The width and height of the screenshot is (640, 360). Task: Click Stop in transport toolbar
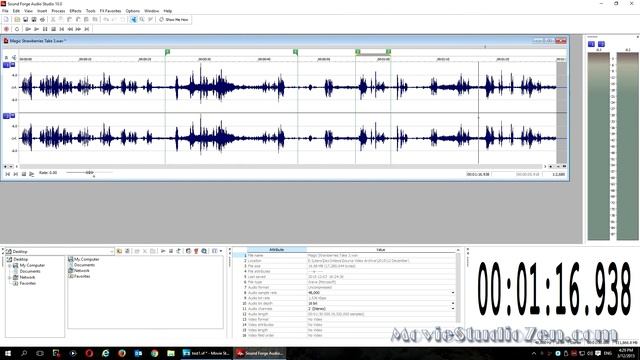53,29
